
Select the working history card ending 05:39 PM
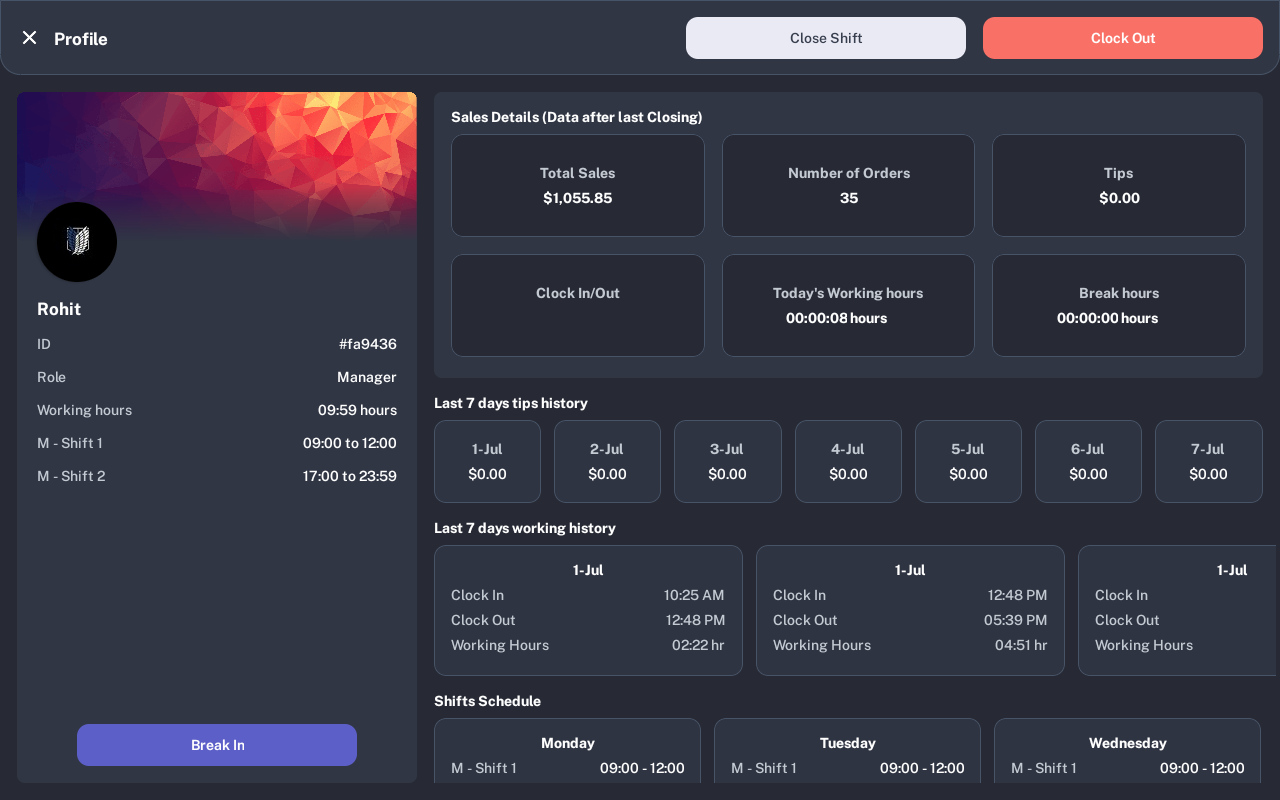pos(910,610)
